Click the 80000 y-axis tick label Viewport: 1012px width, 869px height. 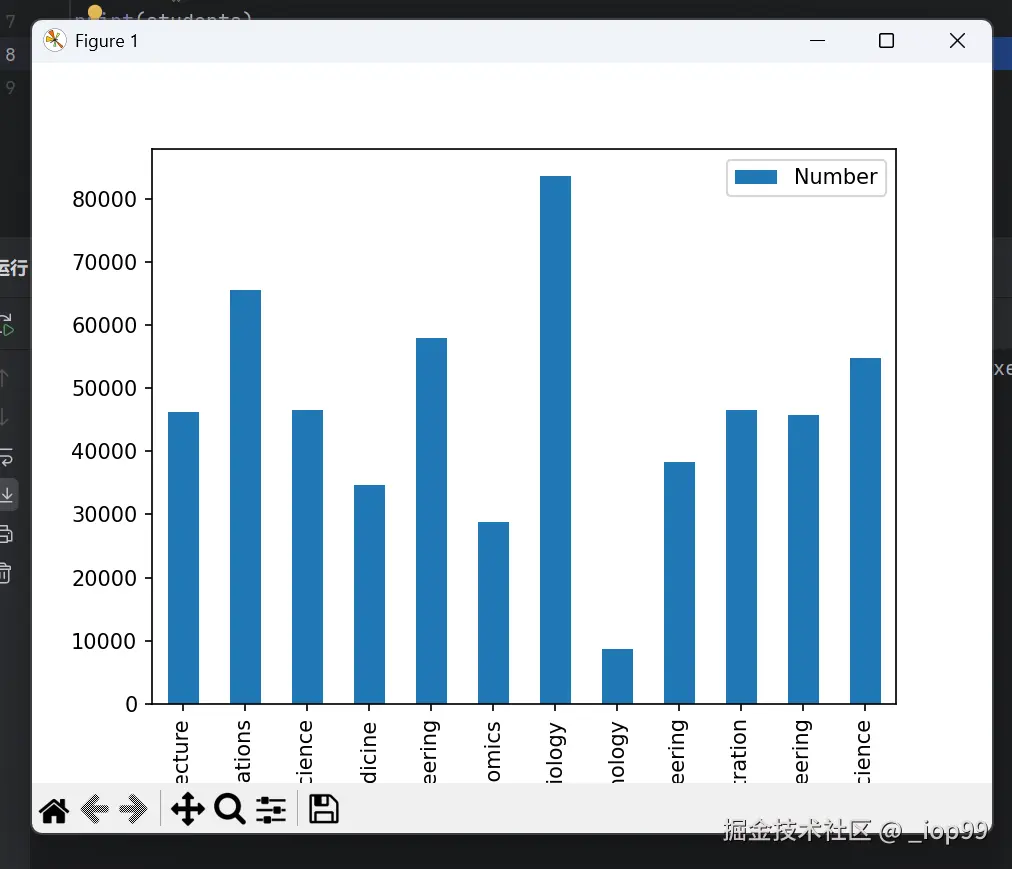point(105,199)
